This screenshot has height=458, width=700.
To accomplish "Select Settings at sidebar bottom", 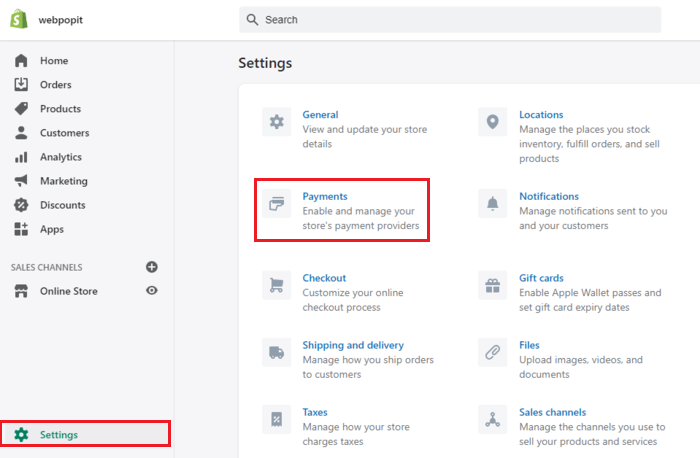I will tap(58, 435).
